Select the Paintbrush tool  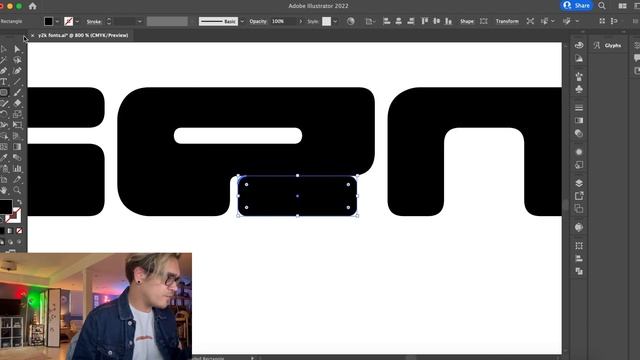(17, 93)
